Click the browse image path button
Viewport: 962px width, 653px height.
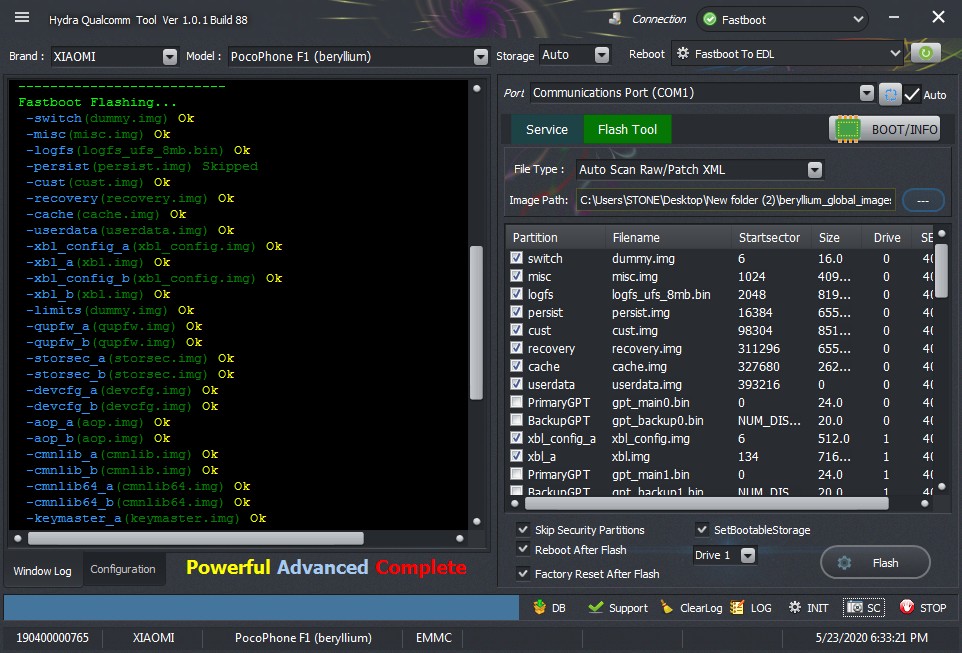[x=923, y=200]
